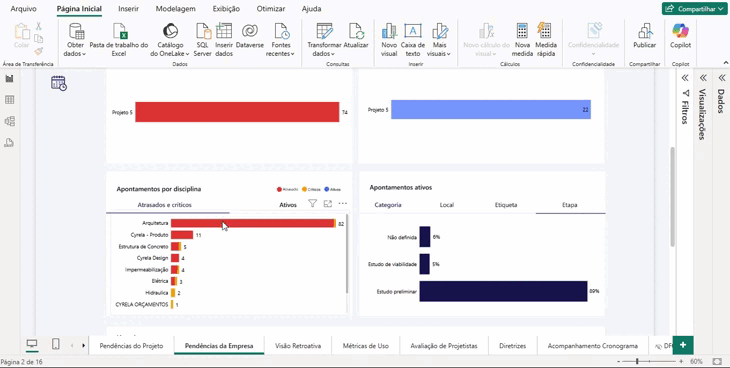Click the red Arquitetura bar
The height and width of the screenshot is (368, 730).
(x=252, y=224)
